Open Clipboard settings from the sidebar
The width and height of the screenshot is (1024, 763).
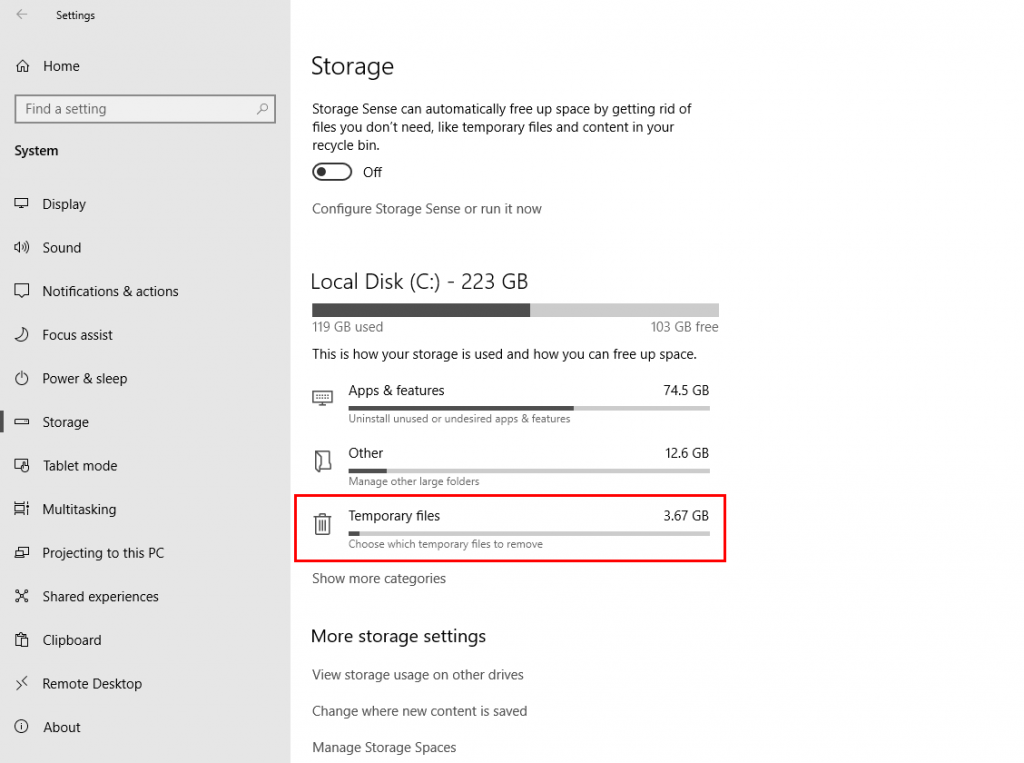(x=72, y=640)
